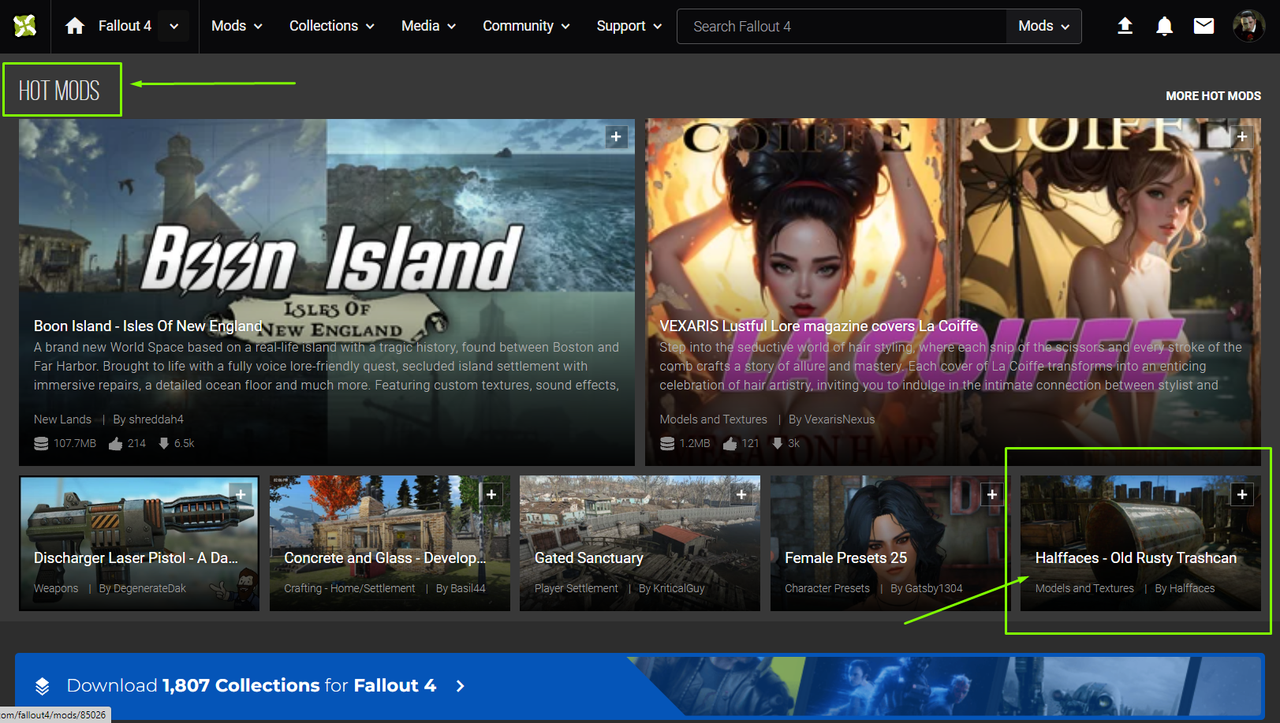Open Discharger Laser Pistol mod thumbnail
This screenshot has height=723, width=1280.
[139, 543]
